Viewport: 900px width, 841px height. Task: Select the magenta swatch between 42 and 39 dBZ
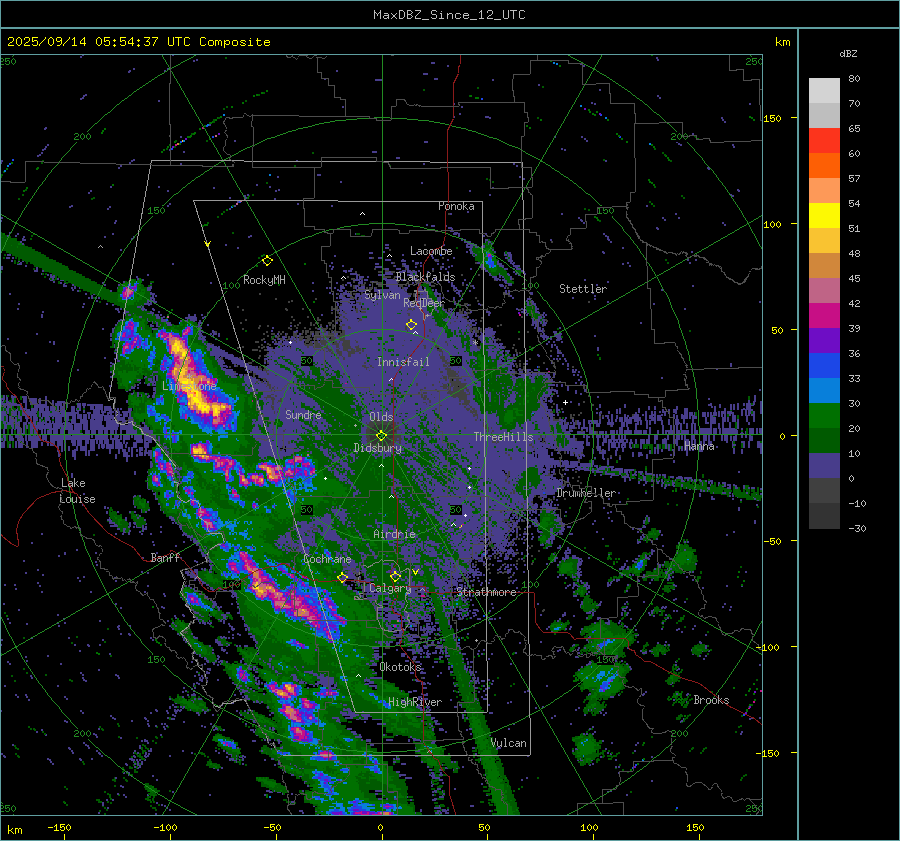pos(824,316)
